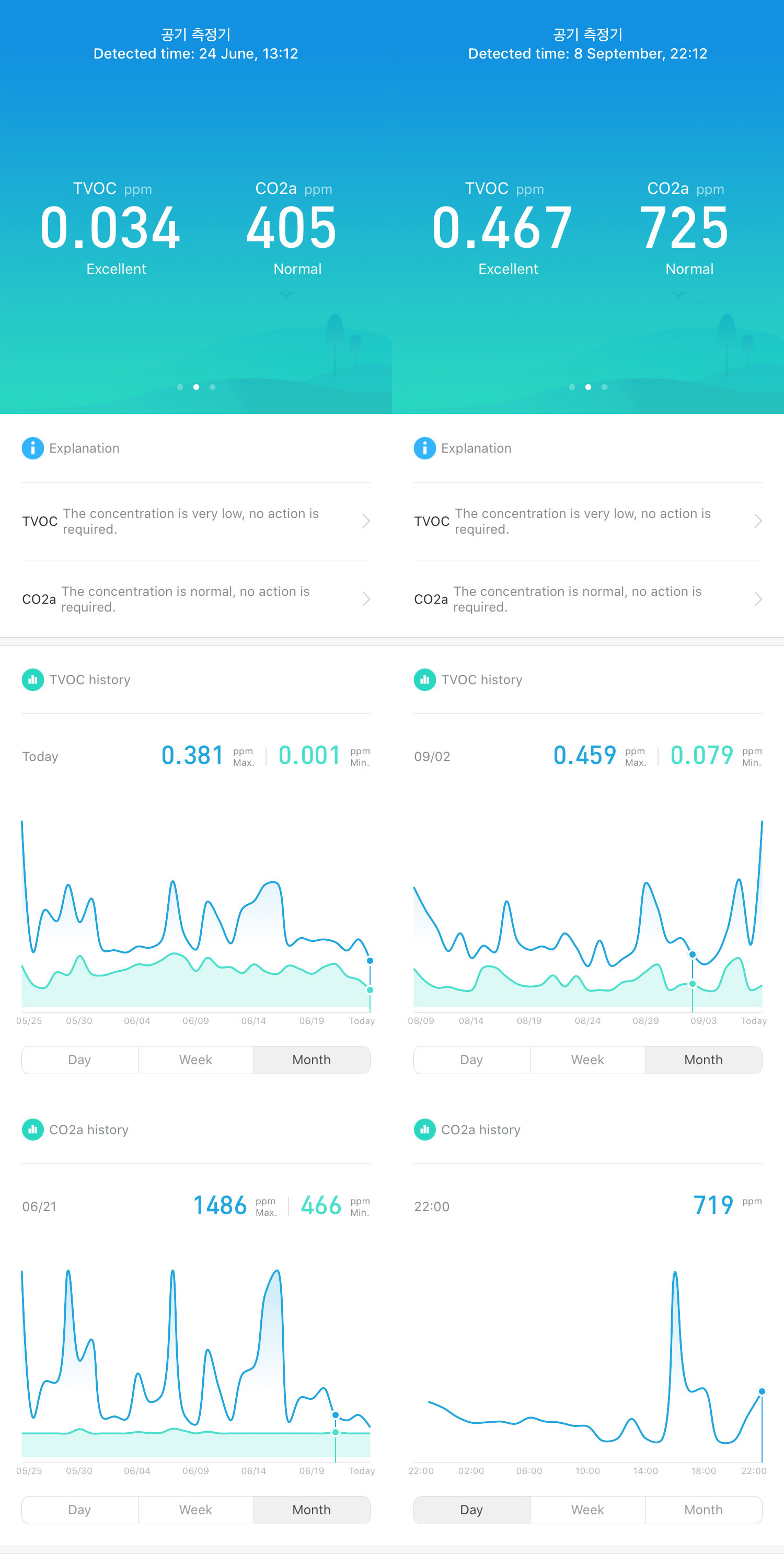784x1554 pixels.
Task: Tap the 09/02 max marker on right TVOC chart
Action: tap(693, 954)
